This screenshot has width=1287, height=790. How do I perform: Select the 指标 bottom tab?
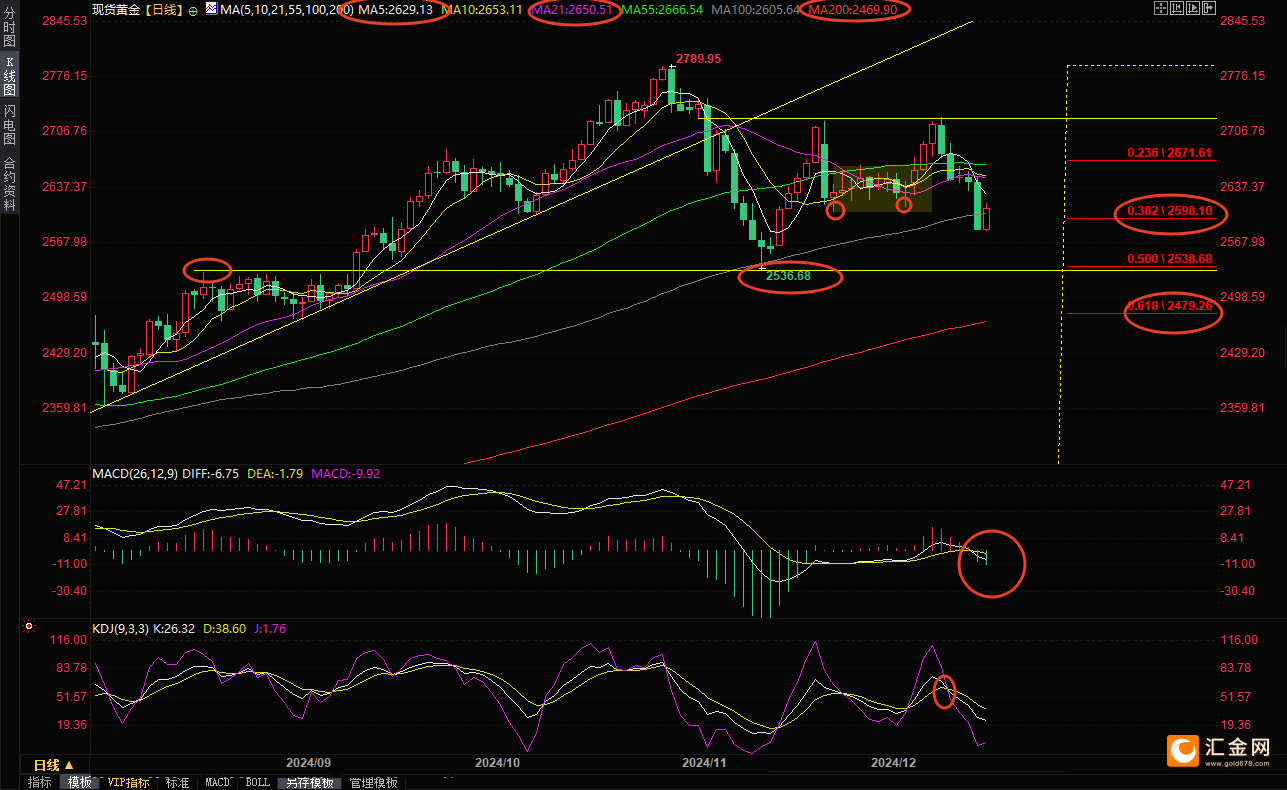pyautogui.click(x=40, y=782)
